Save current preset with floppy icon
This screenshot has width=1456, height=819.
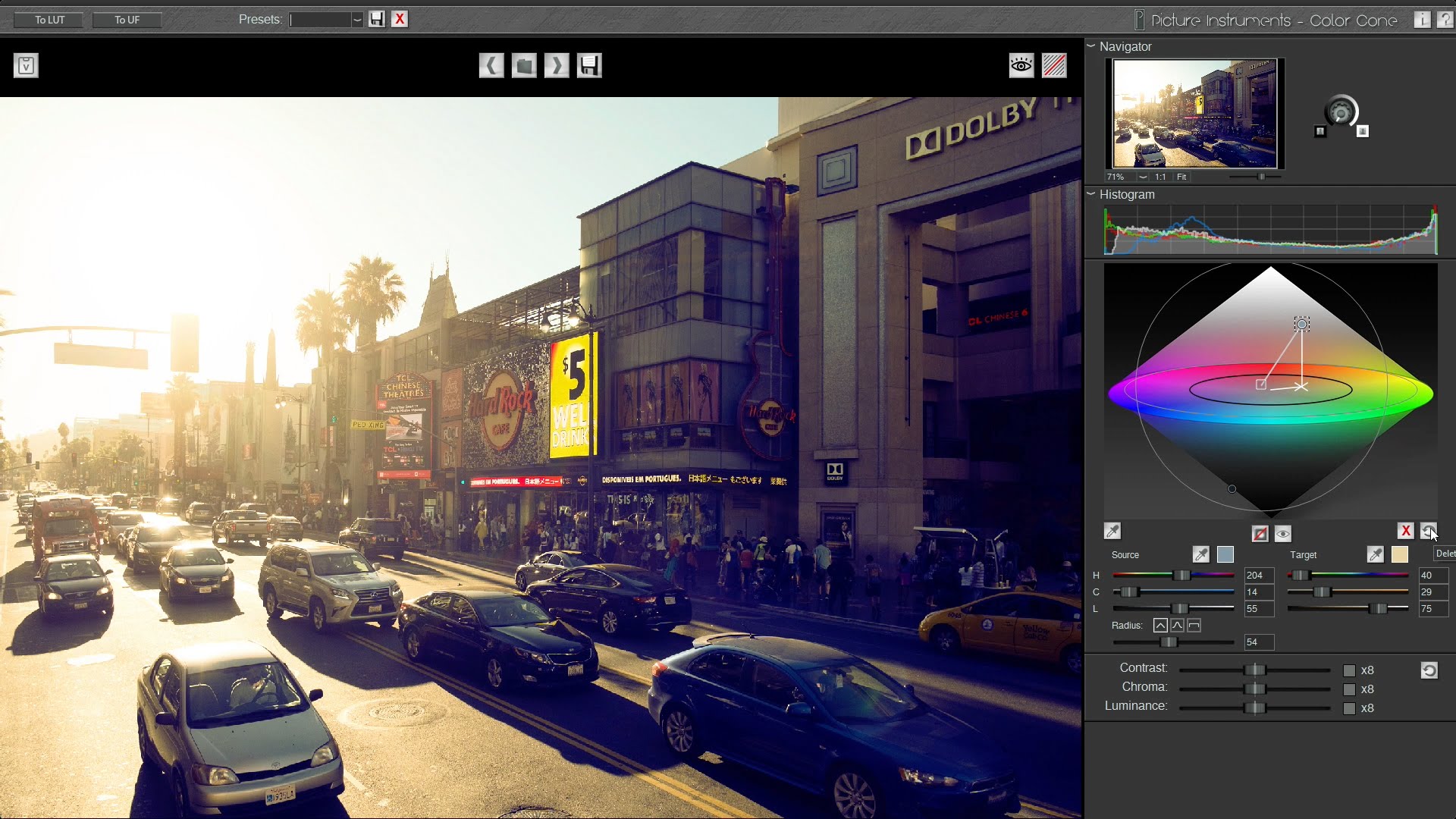point(377,19)
